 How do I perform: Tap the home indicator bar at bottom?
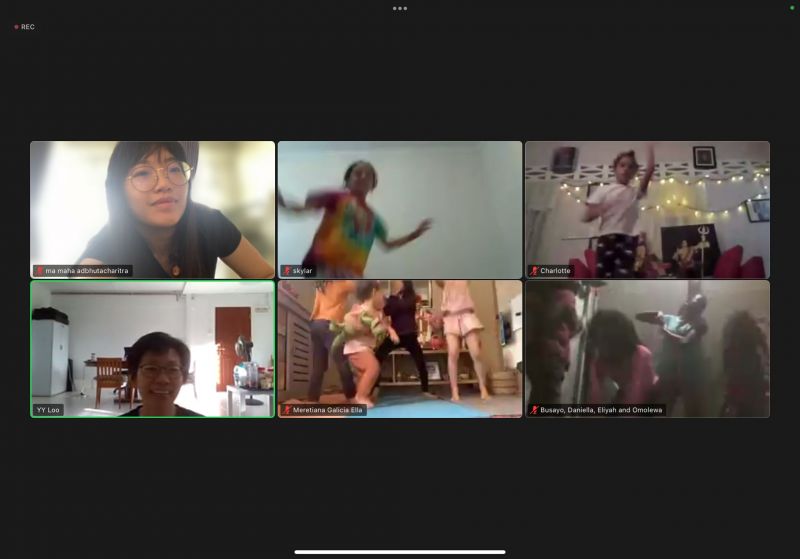coord(400,552)
